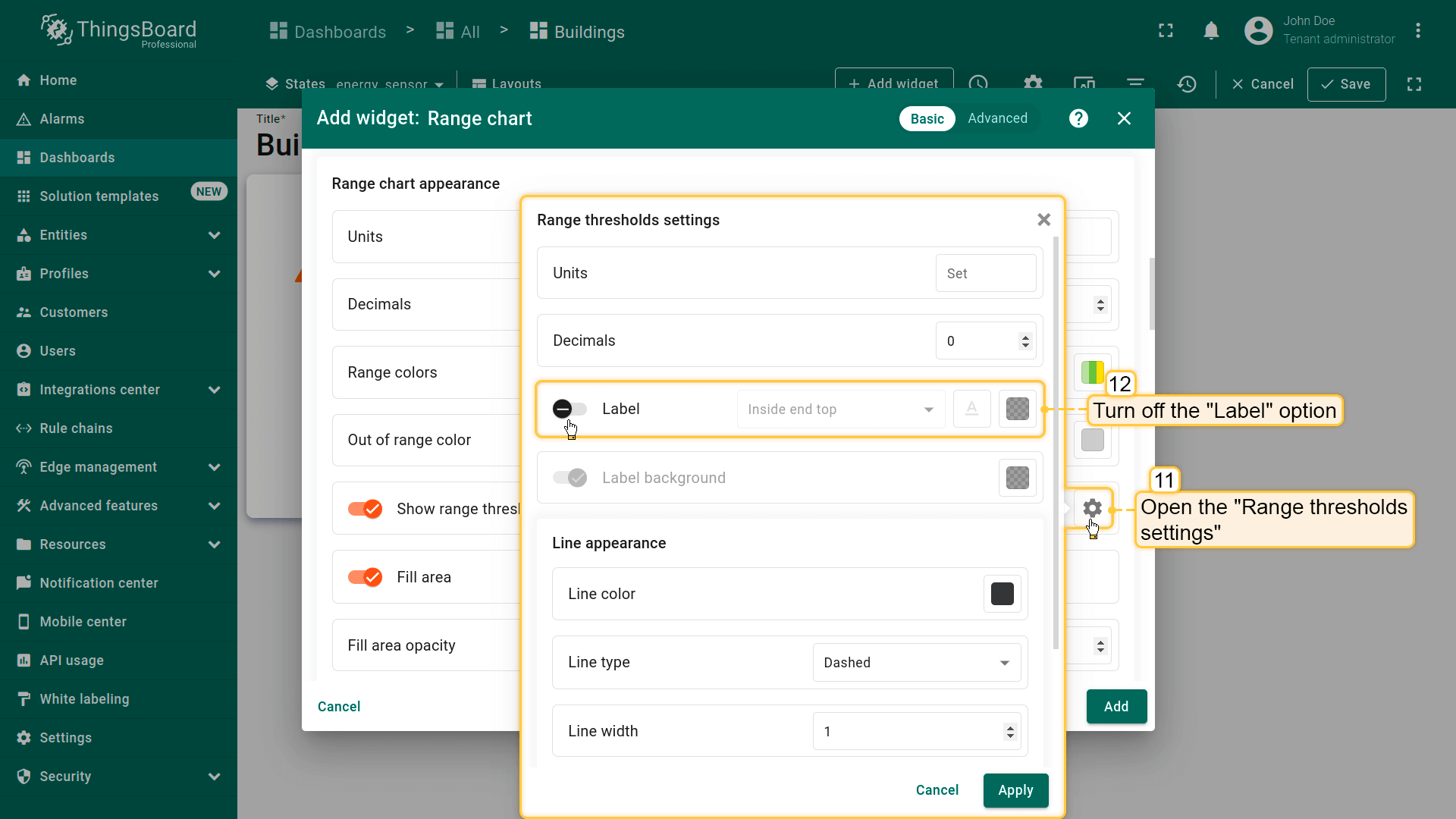Click the notifications bell icon

coord(1211,31)
